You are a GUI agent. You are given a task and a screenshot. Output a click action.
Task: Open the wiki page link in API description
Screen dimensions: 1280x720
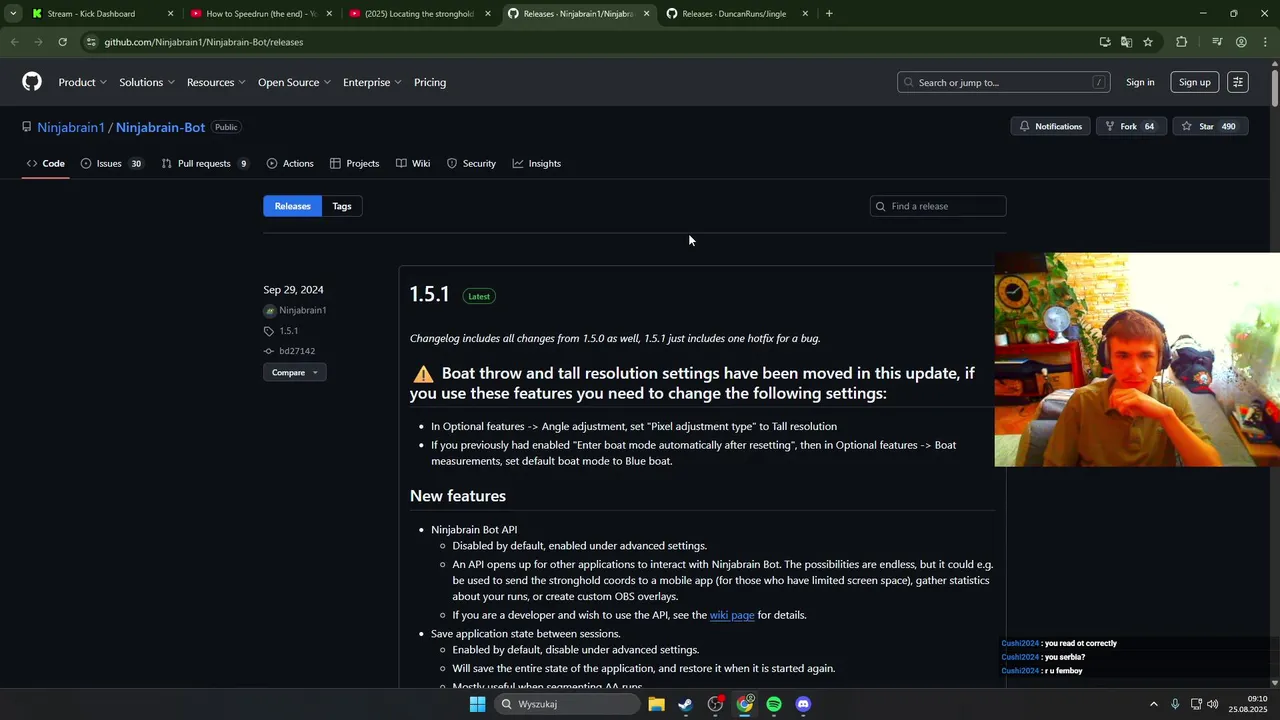732,615
